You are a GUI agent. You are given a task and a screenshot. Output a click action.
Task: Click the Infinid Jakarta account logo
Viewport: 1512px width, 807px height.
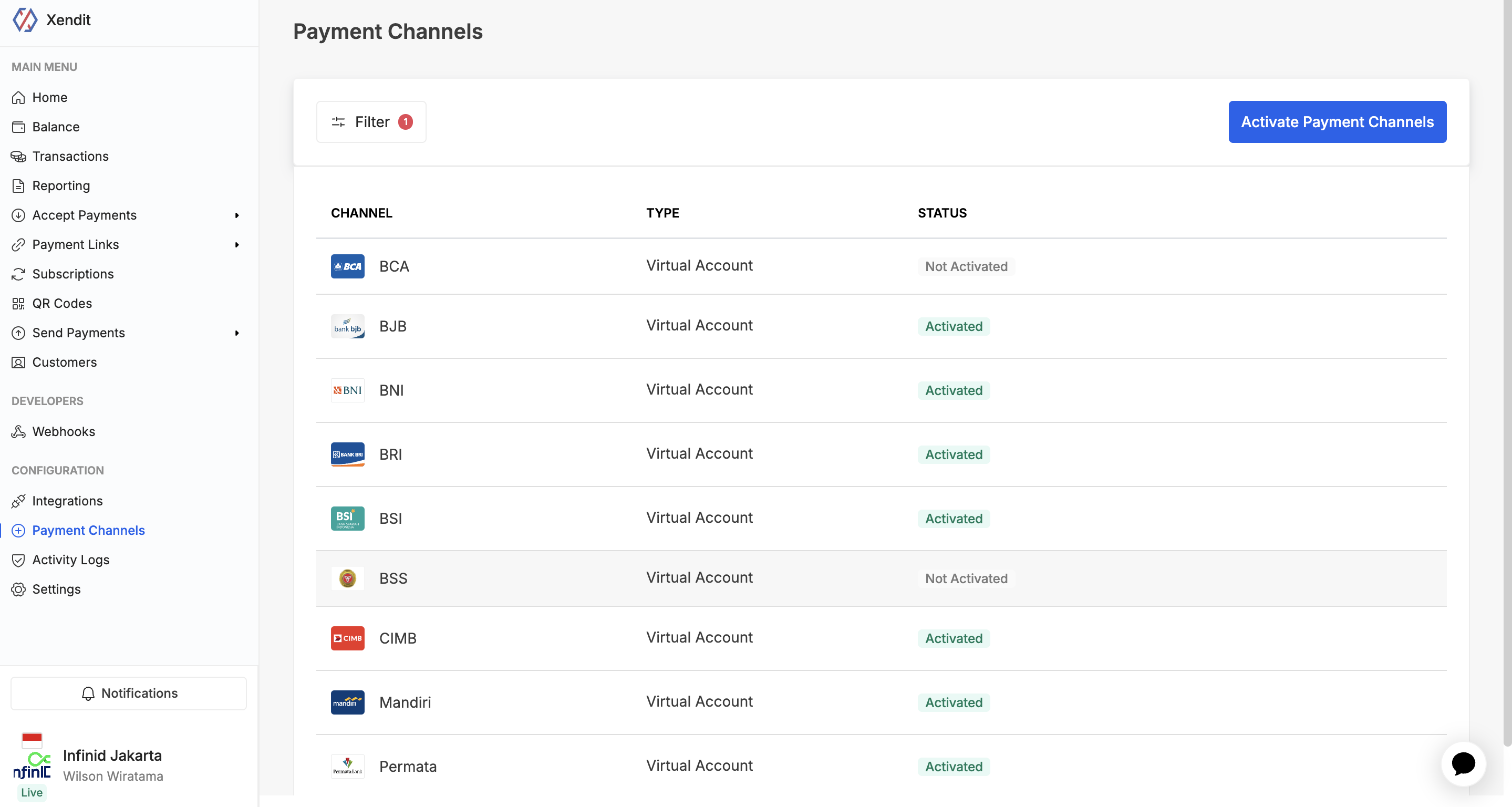32,765
